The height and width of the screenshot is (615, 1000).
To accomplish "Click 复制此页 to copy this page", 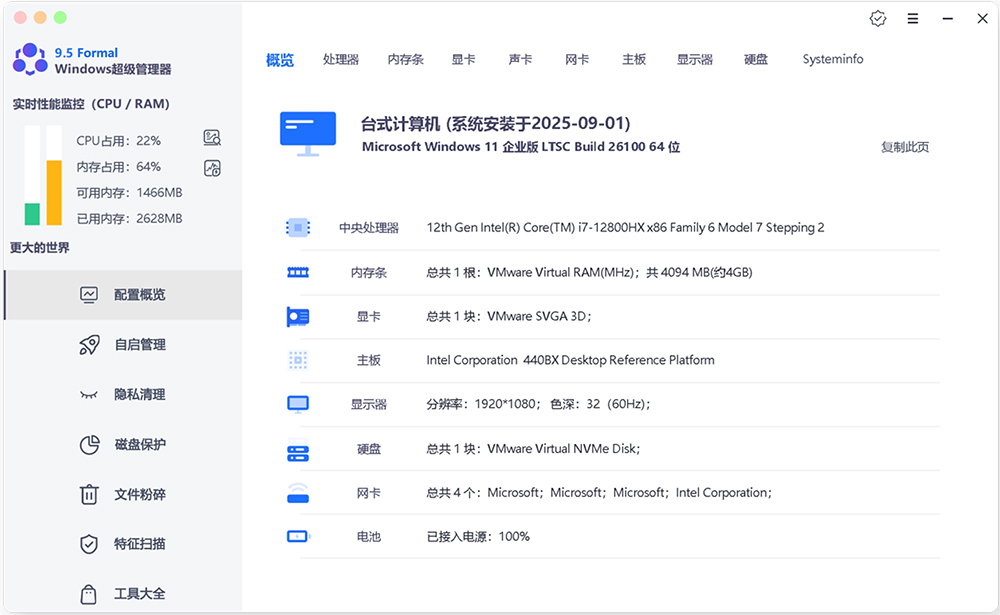I will tap(904, 147).
